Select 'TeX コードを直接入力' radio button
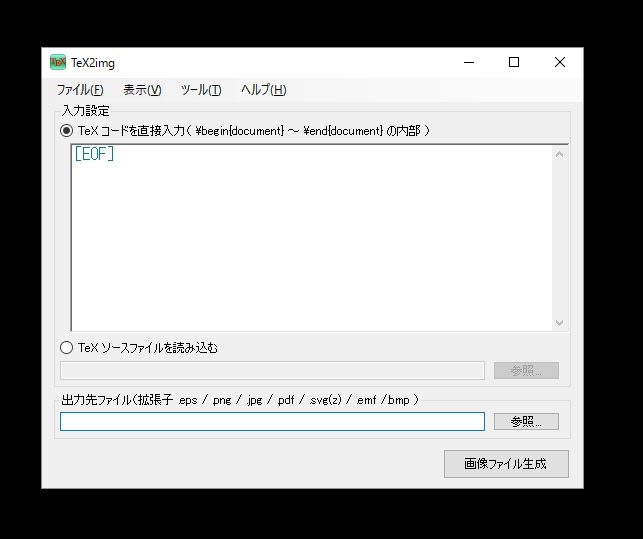643x539 pixels. coord(66,131)
